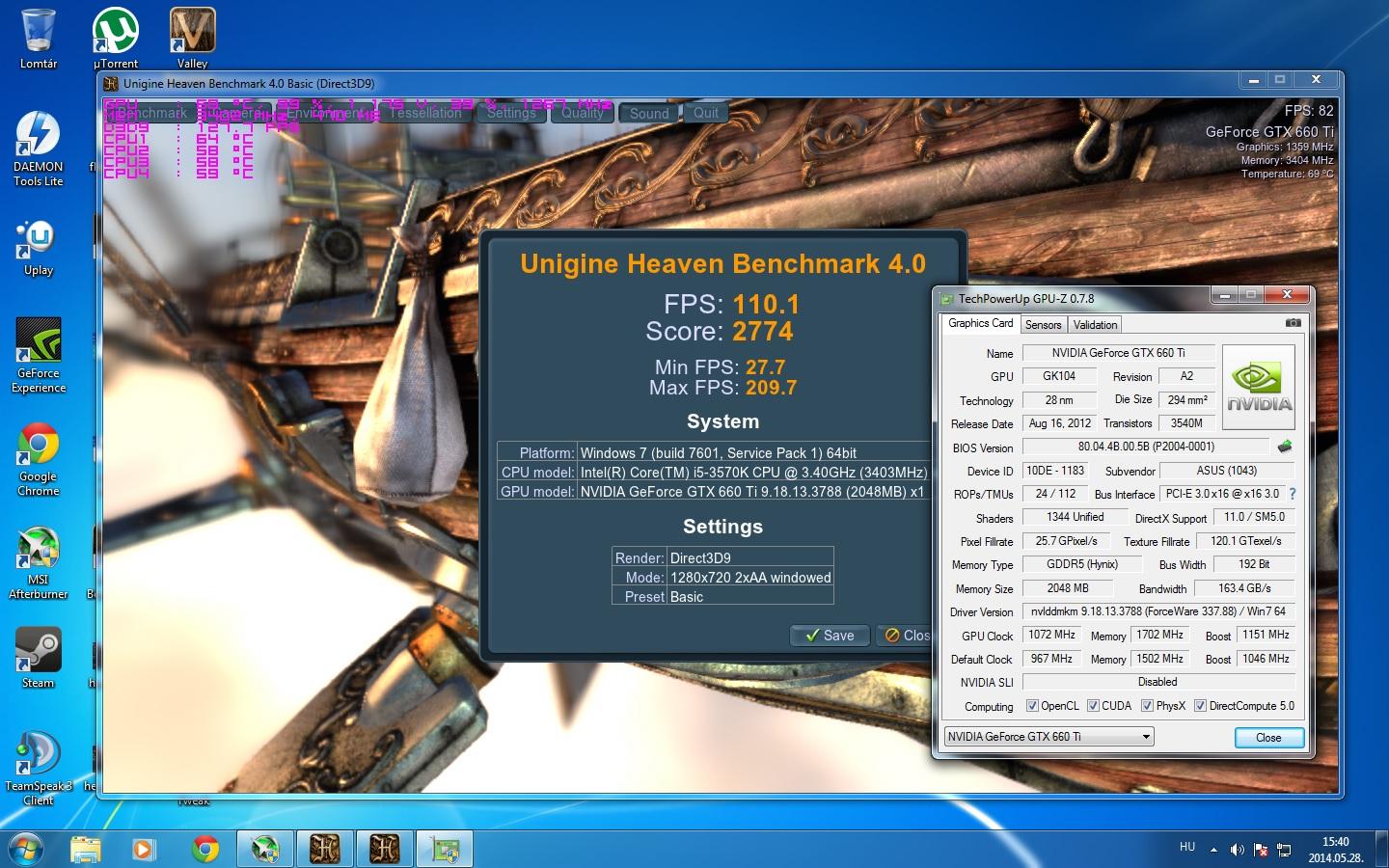Toggle the DirectCompute 5.0 checkbox
Image resolution: width=1389 pixels, height=868 pixels.
[1200, 706]
